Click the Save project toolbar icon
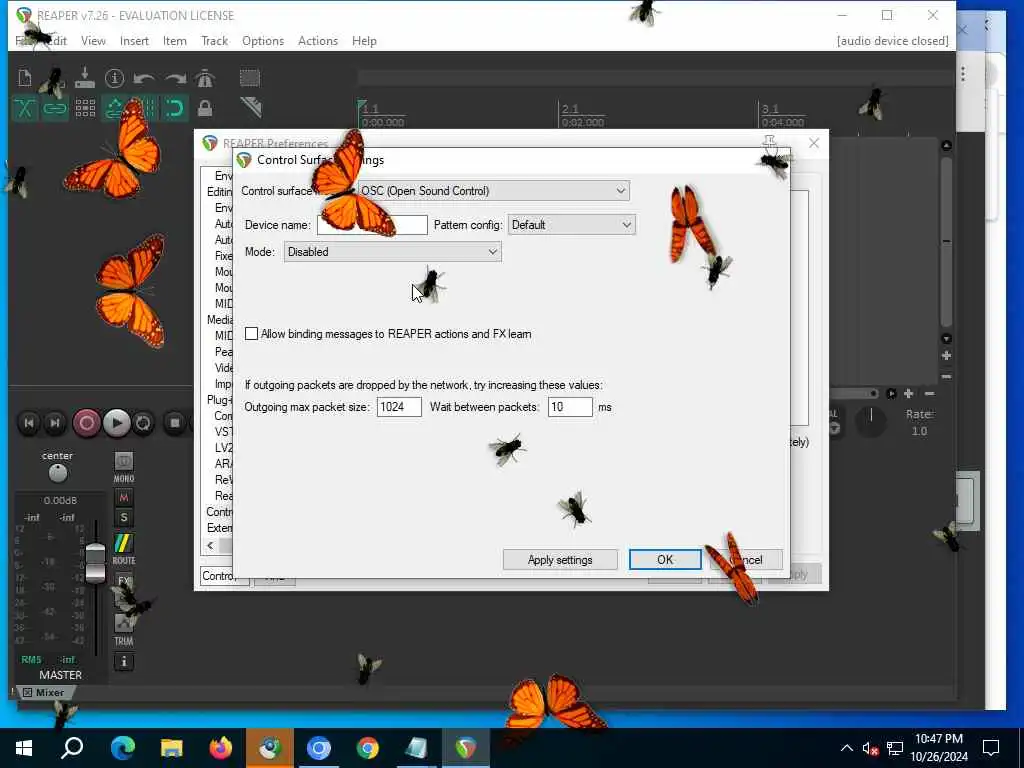The image size is (1024, 768). coord(85,78)
